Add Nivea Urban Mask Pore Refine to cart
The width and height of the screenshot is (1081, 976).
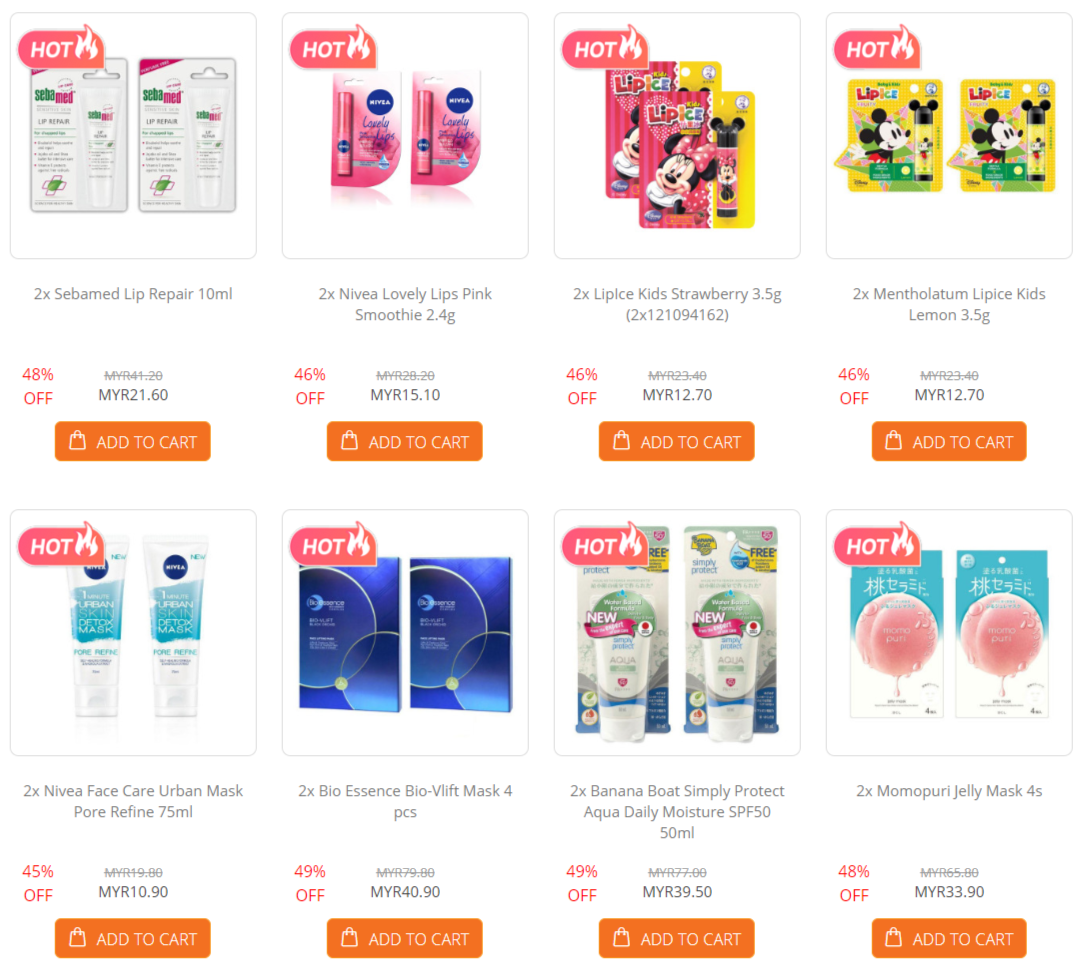[x=132, y=938]
